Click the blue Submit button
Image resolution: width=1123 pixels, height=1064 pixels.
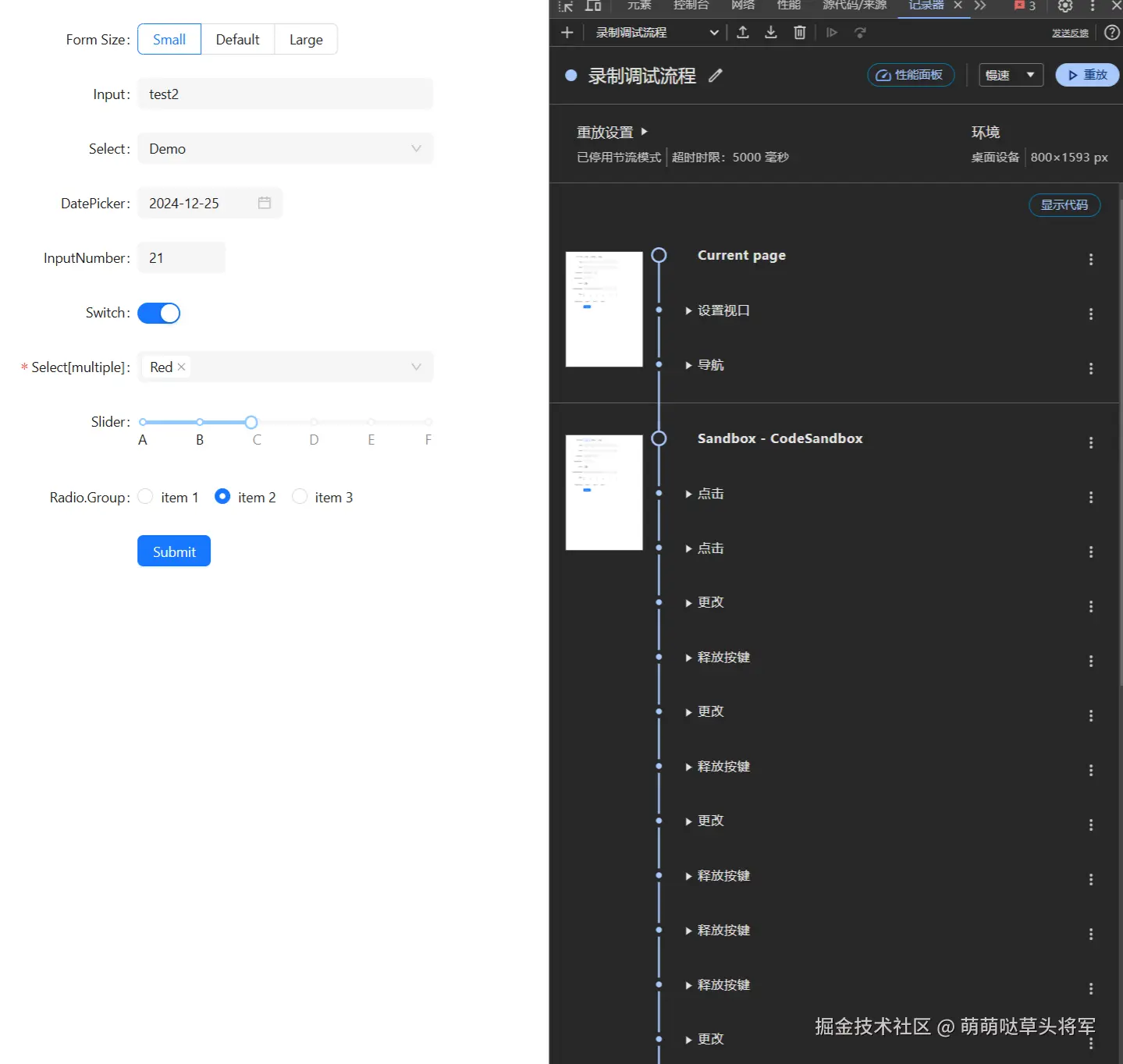click(174, 551)
